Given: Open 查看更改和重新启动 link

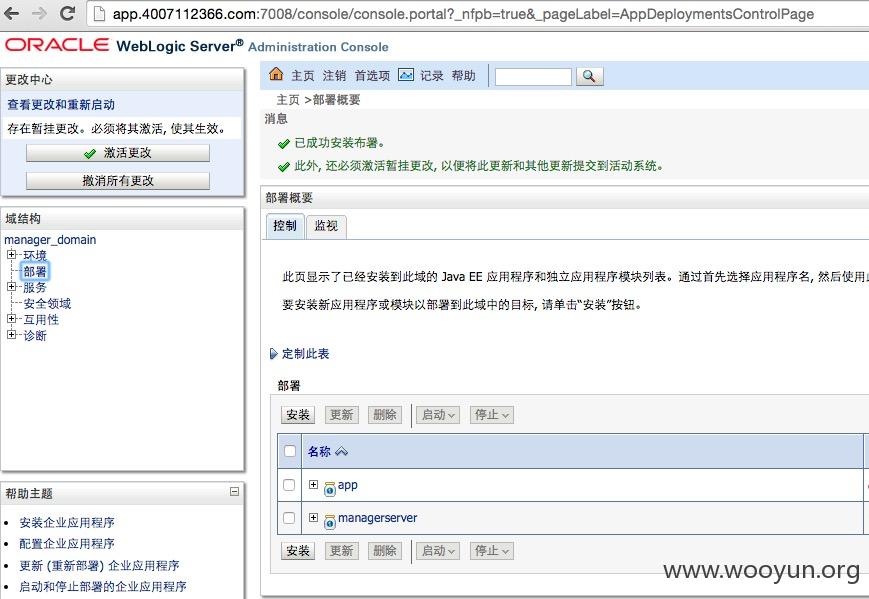Looking at the screenshot, I should (x=61, y=105).
